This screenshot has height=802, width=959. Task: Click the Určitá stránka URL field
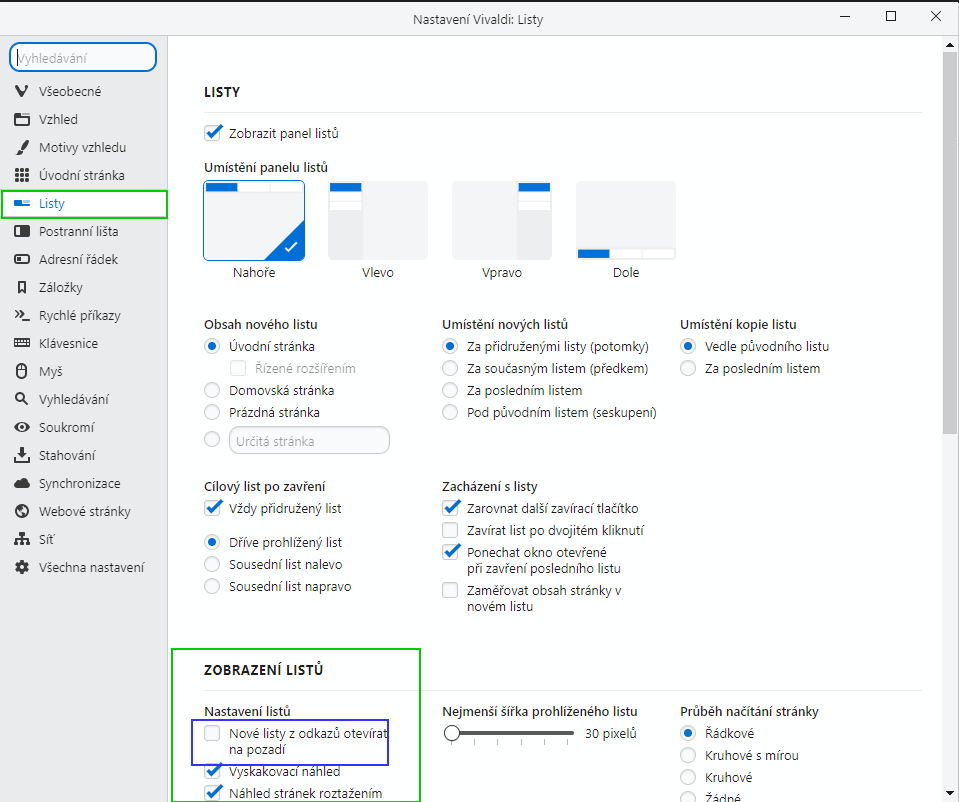(309, 440)
